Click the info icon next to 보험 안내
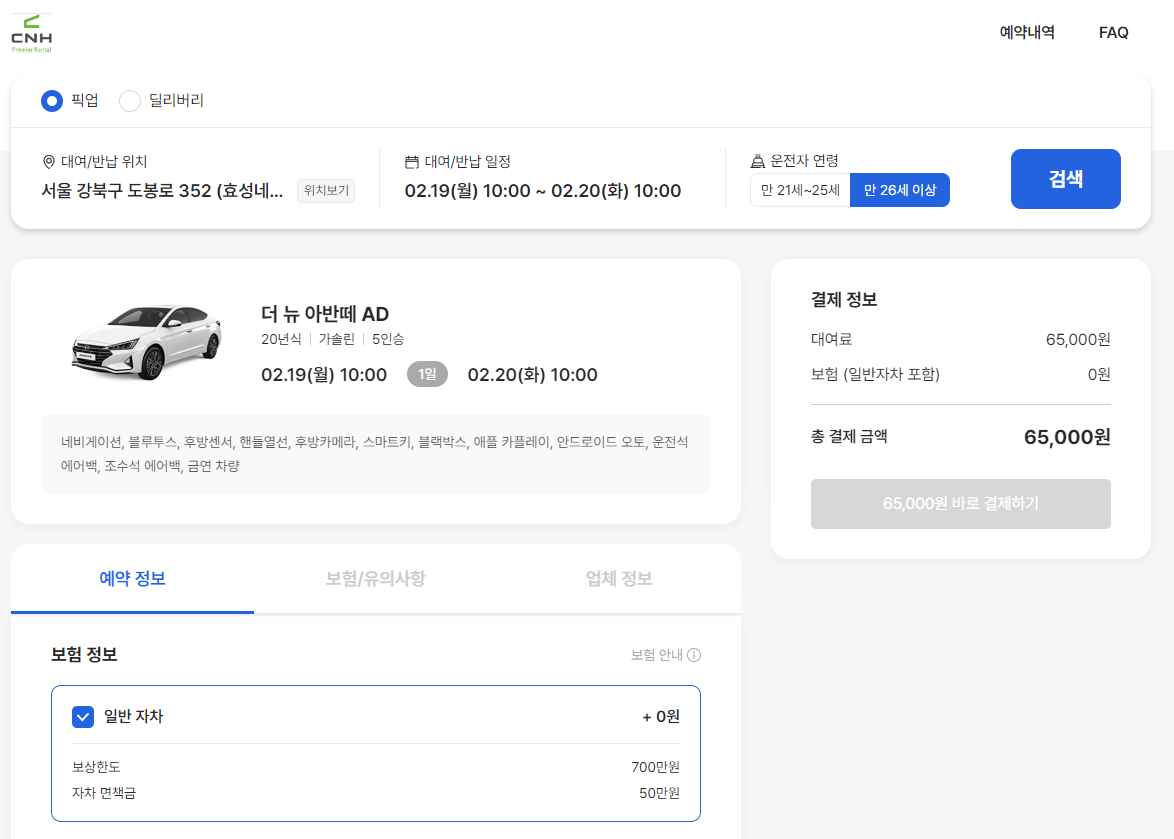Image resolution: width=1174 pixels, height=839 pixels. point(694,655)
